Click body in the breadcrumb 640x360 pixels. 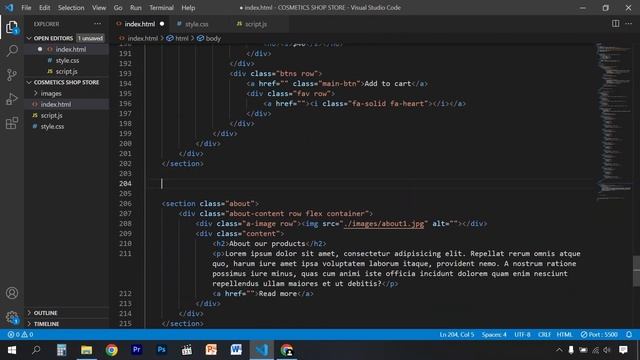[213, 38]
